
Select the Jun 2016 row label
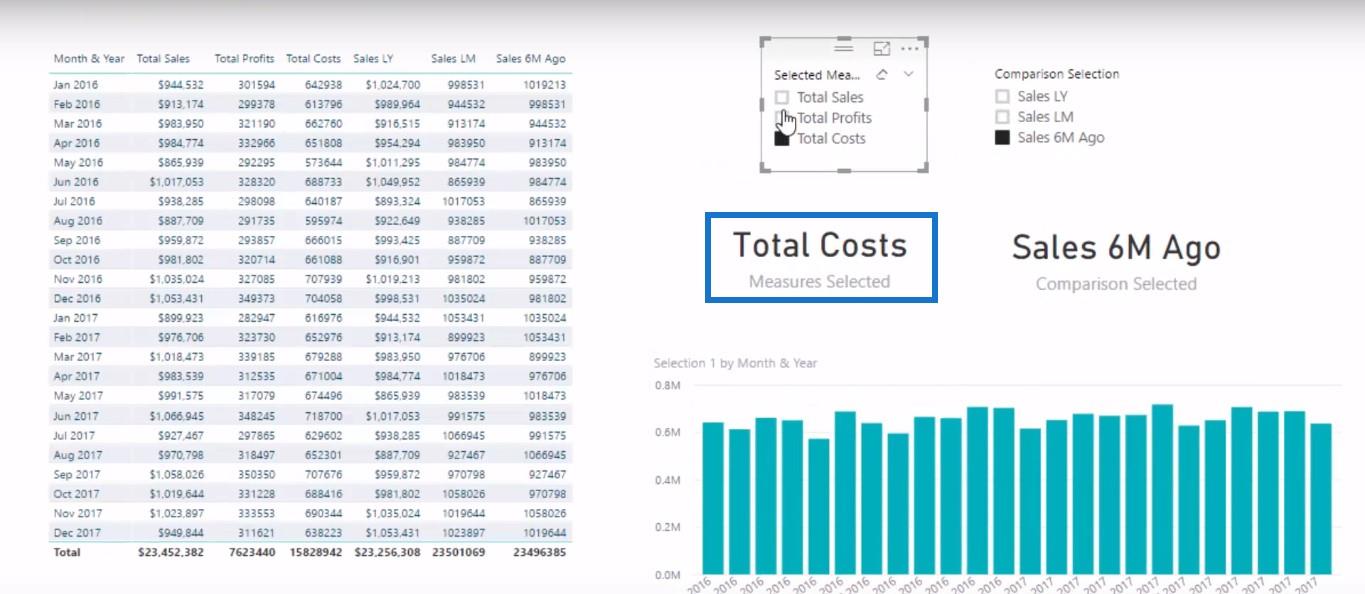(77, 182)
